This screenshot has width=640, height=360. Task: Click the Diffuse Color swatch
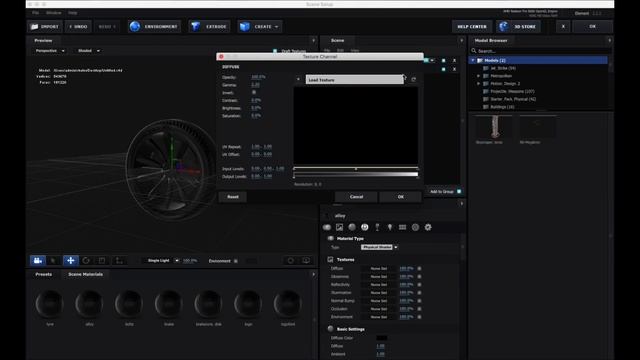coord(381,338)
